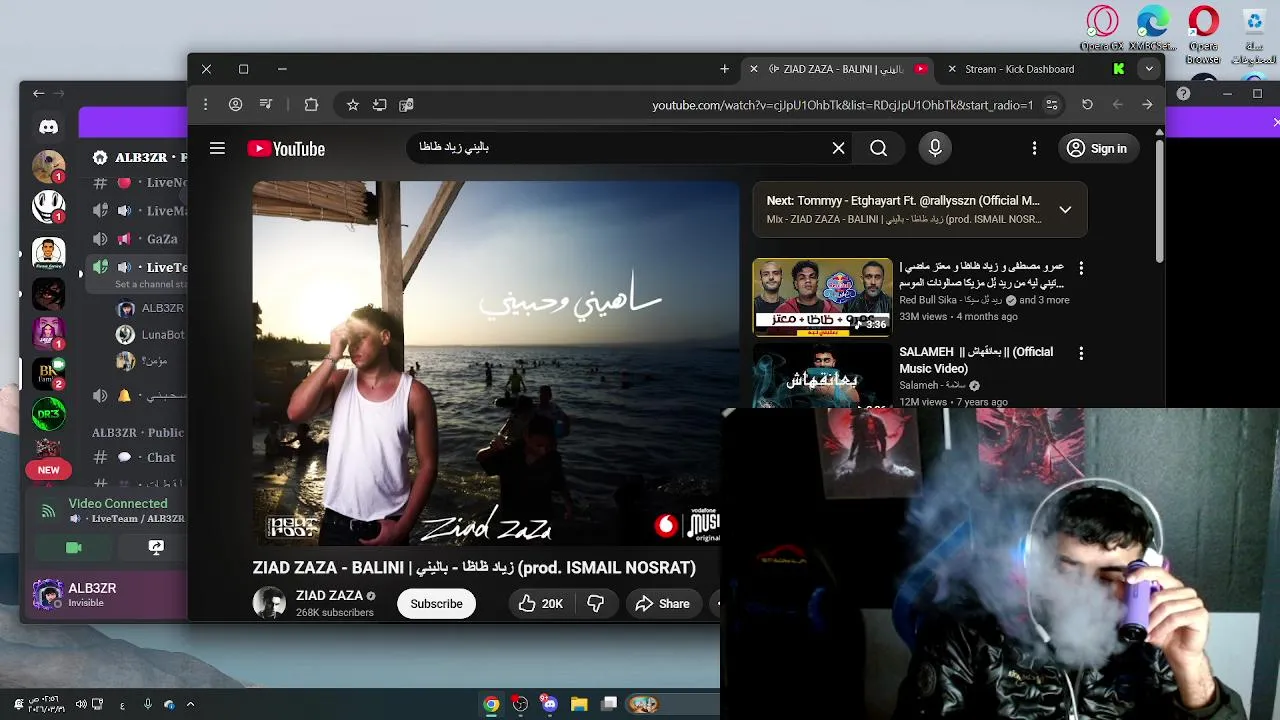Open Chrome from taskbar
1280x720 pixels.
click(491, 704)
